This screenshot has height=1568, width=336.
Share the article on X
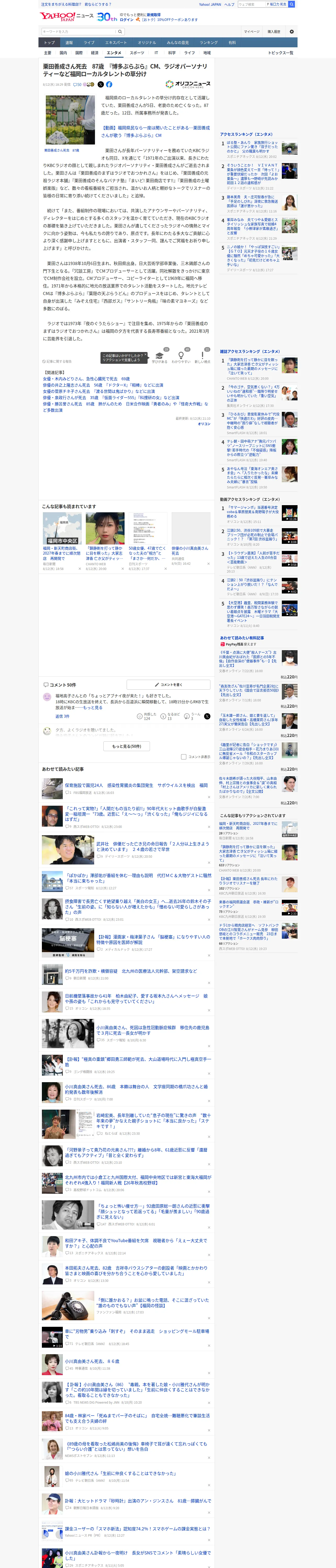[101, 85]
